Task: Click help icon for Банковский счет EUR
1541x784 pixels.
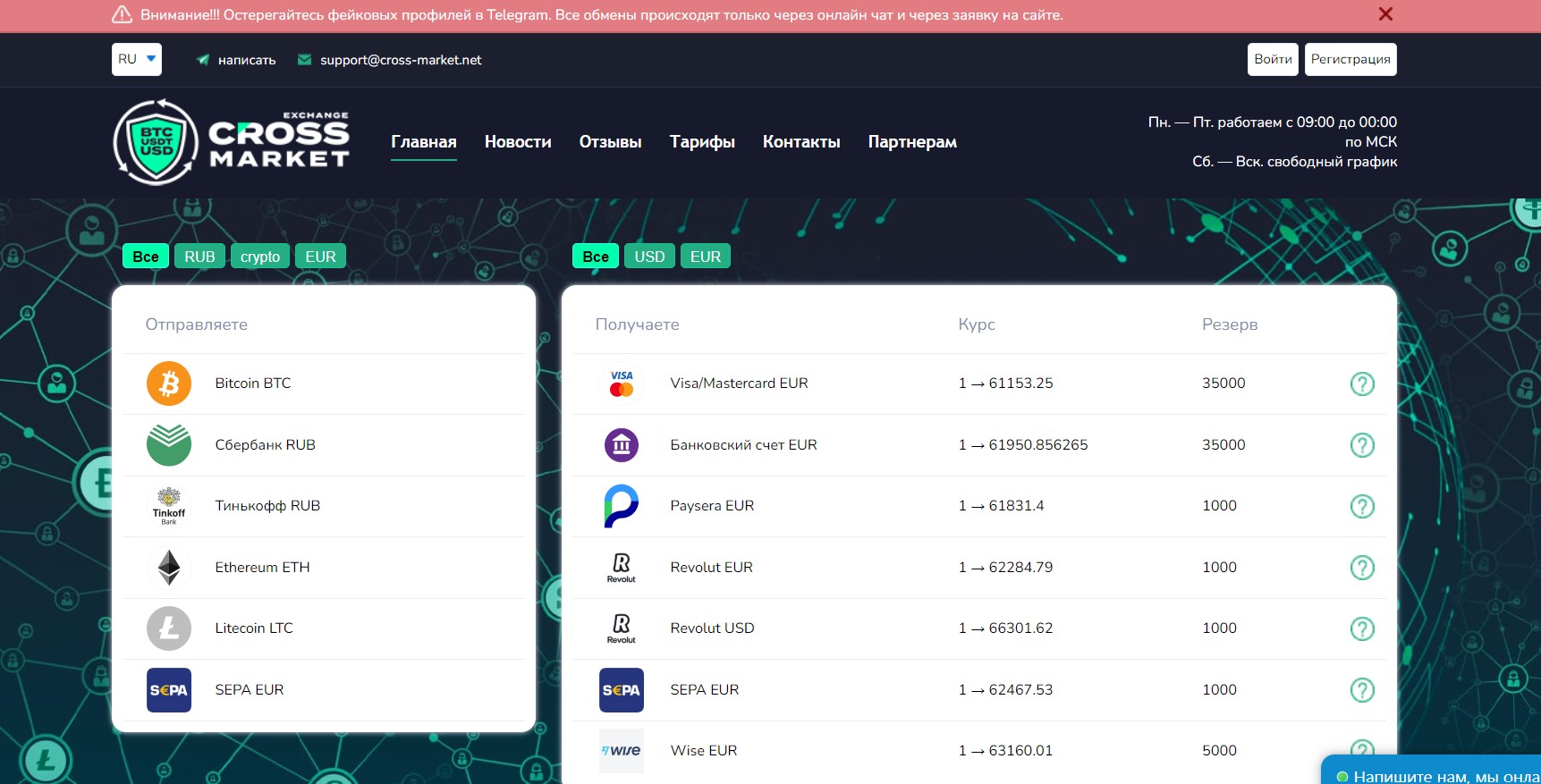Action: (1361, 445)
